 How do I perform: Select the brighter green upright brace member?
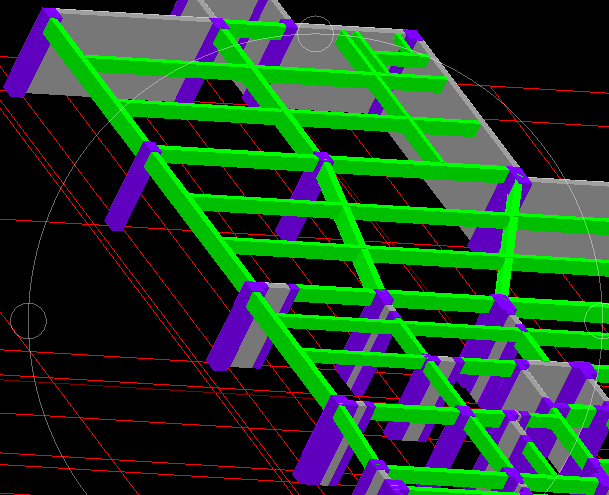[509, 237]
